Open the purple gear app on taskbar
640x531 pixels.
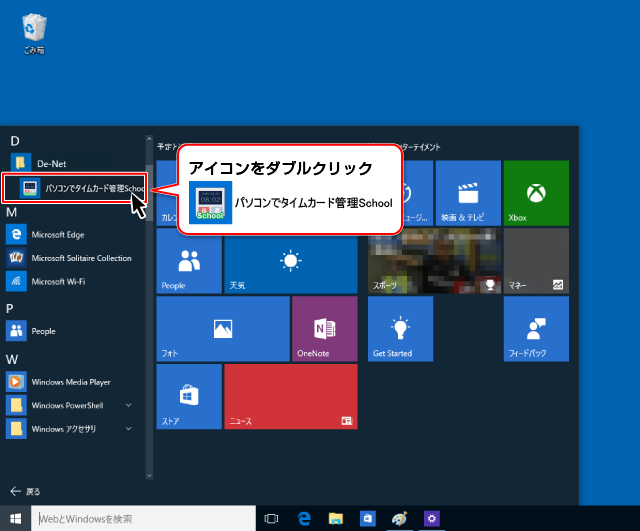pos(431,518)
